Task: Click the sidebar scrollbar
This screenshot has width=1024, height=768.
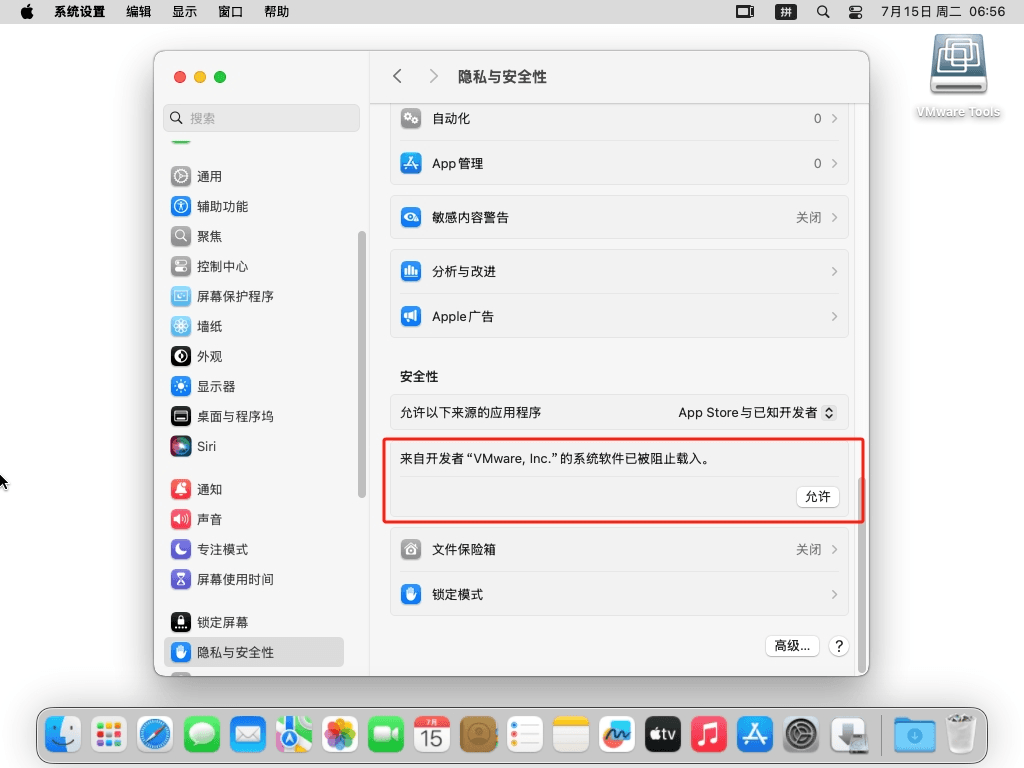Action: (x=362, y=364)
